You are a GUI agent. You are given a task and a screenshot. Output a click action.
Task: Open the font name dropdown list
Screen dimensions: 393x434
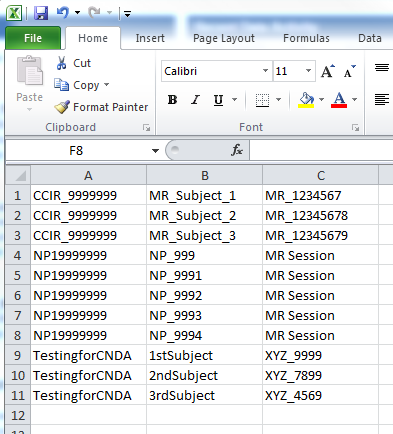coord(265,71)
